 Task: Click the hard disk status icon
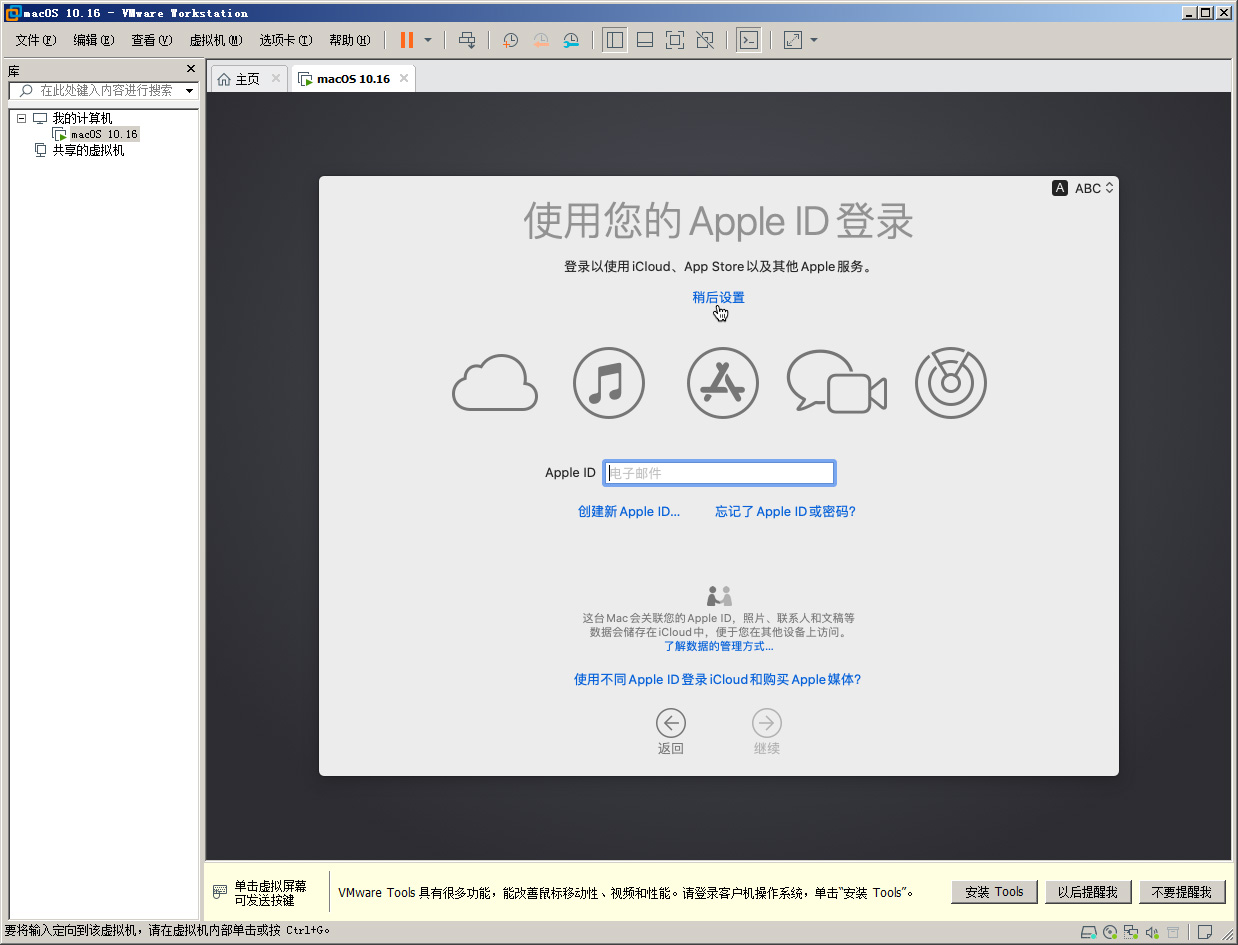(x=1089, y=932)
